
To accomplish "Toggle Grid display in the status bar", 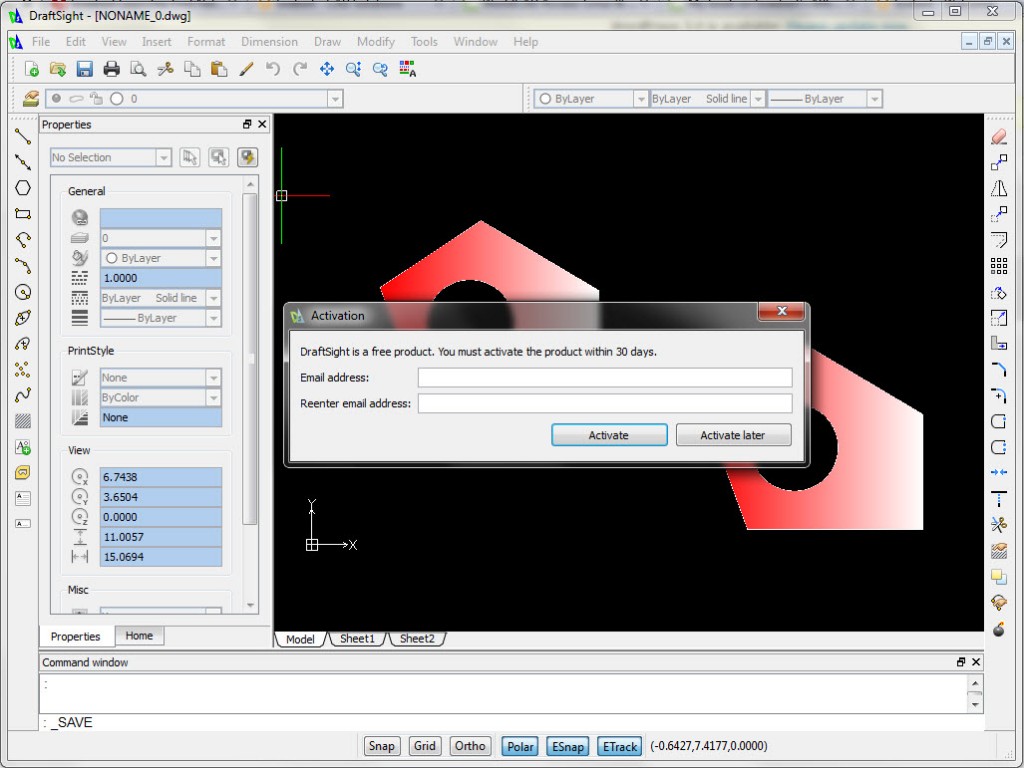I will click(x=424, y=746).
